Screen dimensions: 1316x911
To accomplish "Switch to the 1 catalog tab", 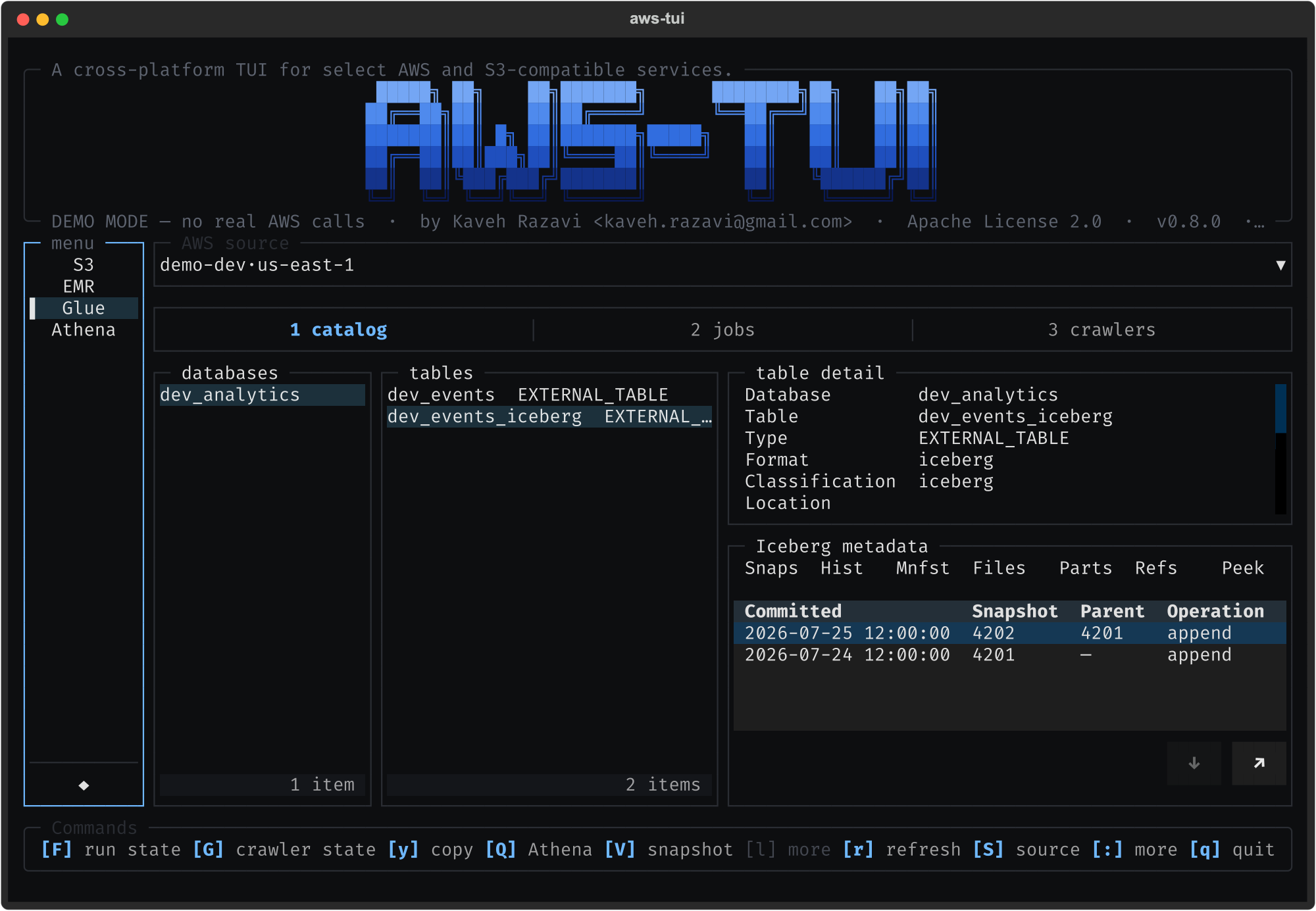I will (x=338, y=330).
